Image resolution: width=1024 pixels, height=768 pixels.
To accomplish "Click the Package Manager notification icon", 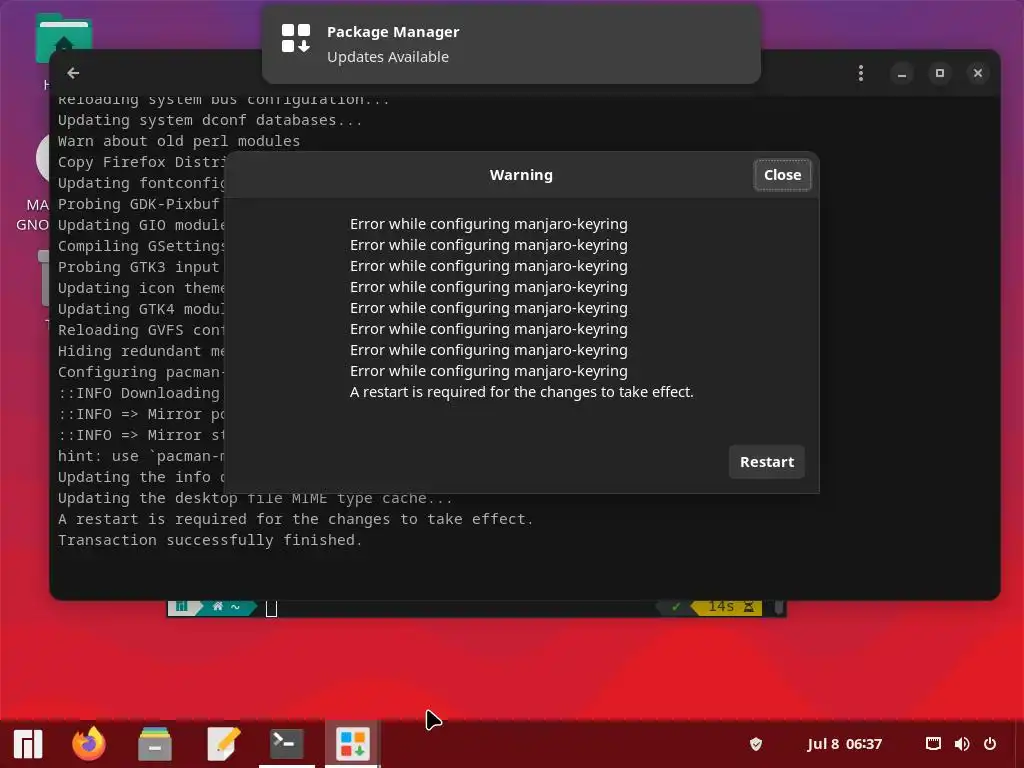I will (x=296, y=38).
